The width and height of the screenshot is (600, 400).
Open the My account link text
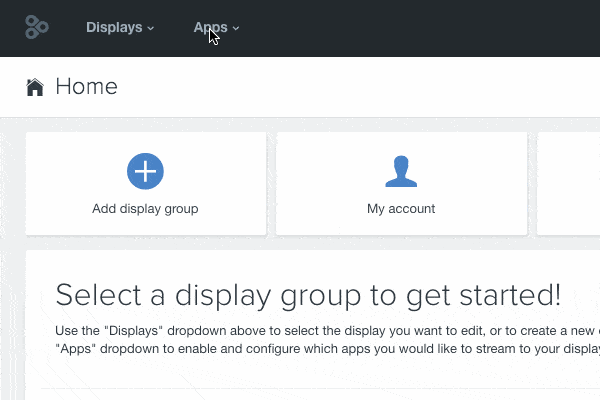point(401,209)
